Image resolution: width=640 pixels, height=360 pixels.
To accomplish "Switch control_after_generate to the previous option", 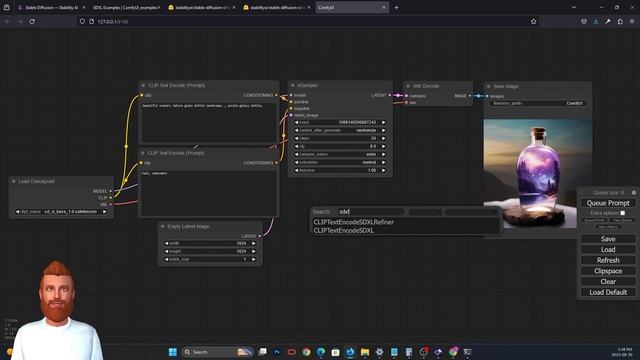I will coord(296,130).
